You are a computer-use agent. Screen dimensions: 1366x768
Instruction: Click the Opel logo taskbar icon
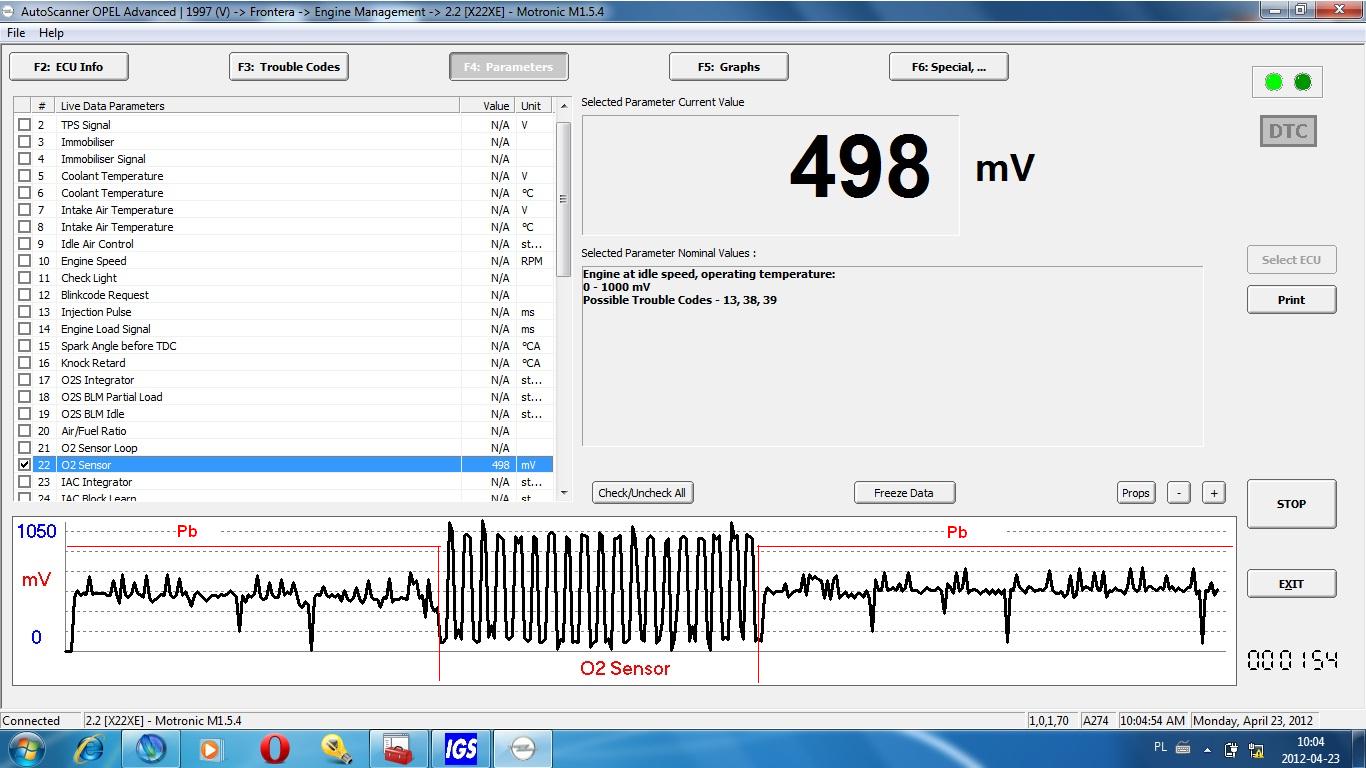[x=522, y=748]
